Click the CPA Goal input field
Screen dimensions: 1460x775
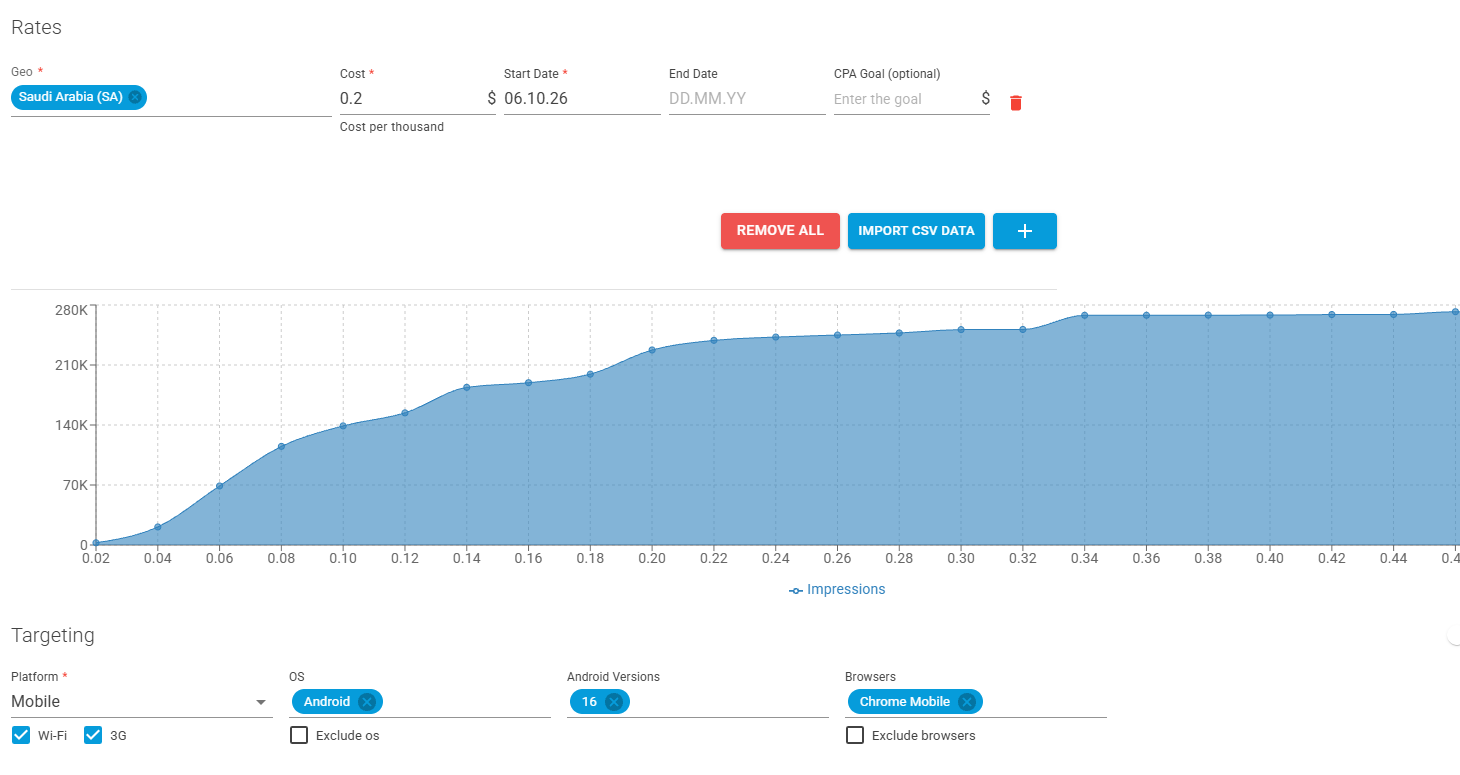905,99
